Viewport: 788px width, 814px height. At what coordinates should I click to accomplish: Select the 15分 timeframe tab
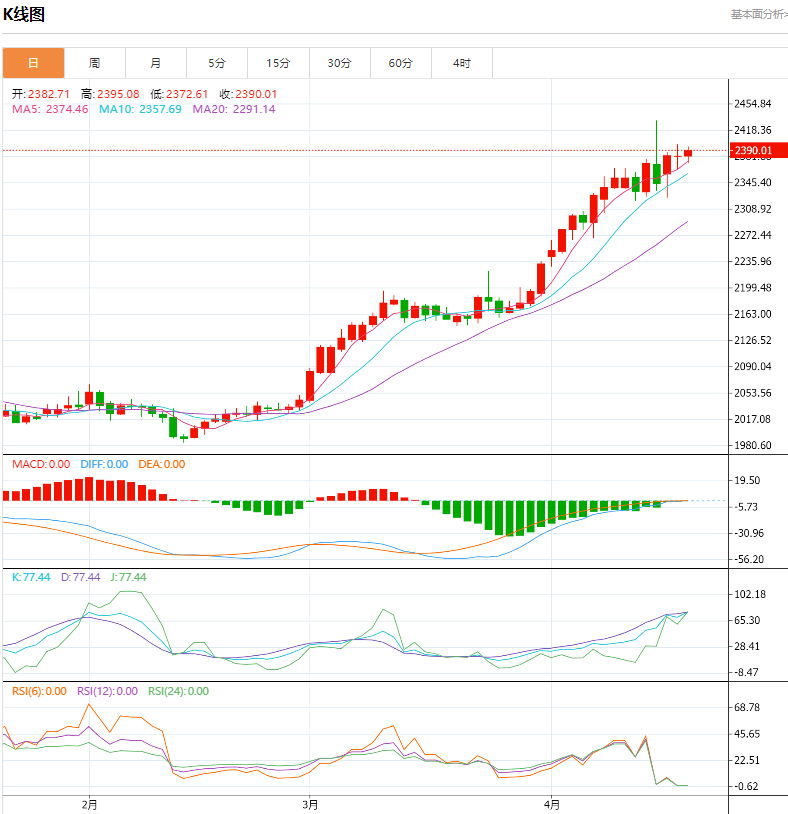pos(278,63)
